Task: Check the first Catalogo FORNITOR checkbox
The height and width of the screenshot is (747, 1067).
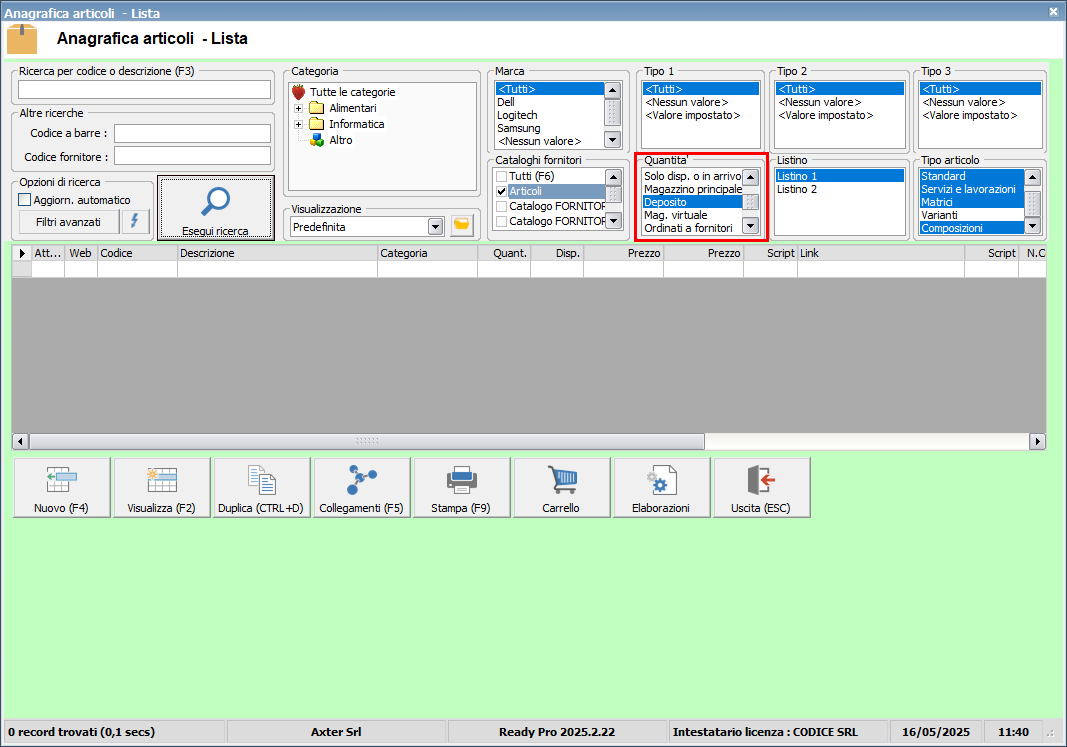Action: (x=502, y=206)
